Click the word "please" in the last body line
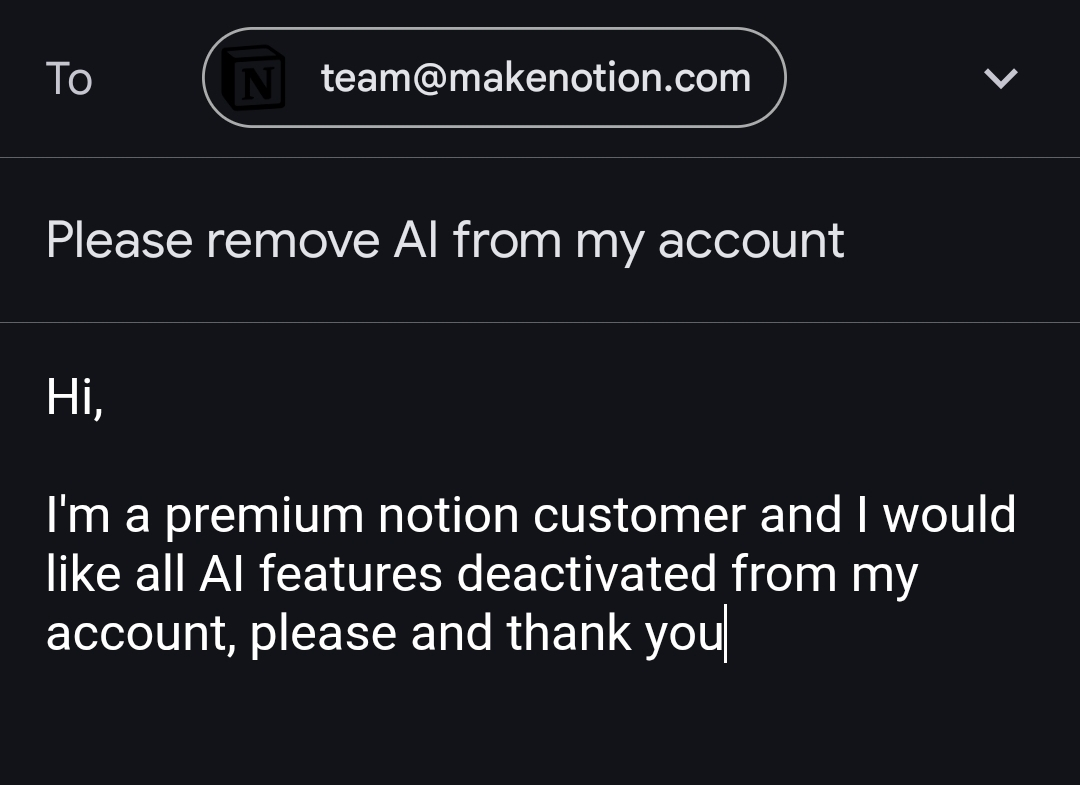The width and height of the screenshot is (1080, 785). (x=322, y=634)
